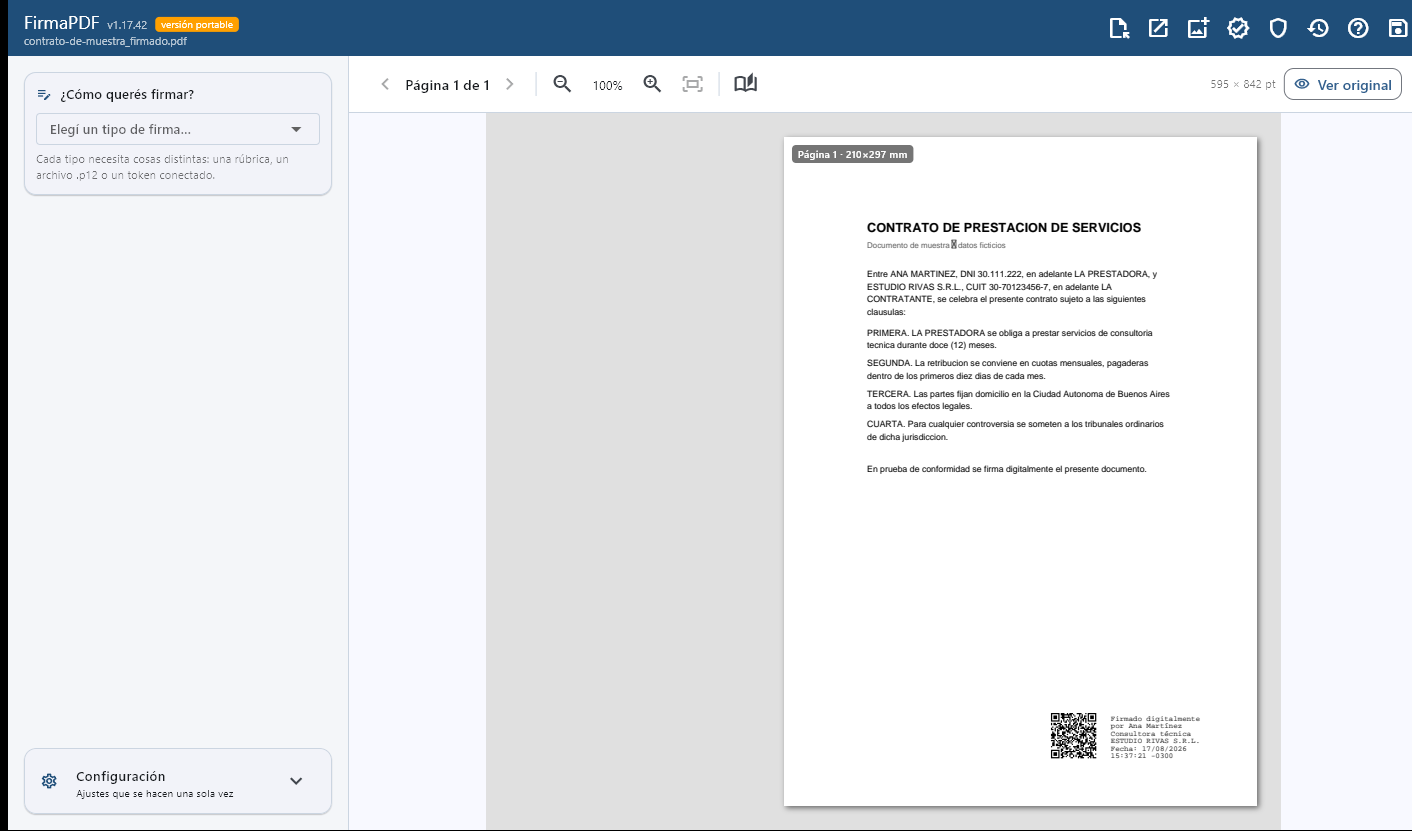Click the 'CUARTA. Para cualquier controversia' clause
Image resolution: width=1412 pixels, height=831 pixels.
[1015, 430]
